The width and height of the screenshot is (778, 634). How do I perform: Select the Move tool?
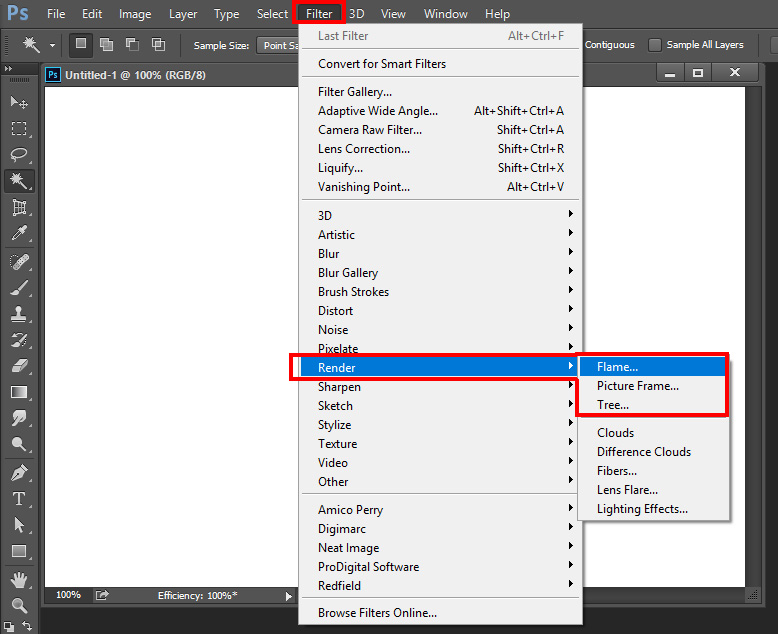coord(19,102)
